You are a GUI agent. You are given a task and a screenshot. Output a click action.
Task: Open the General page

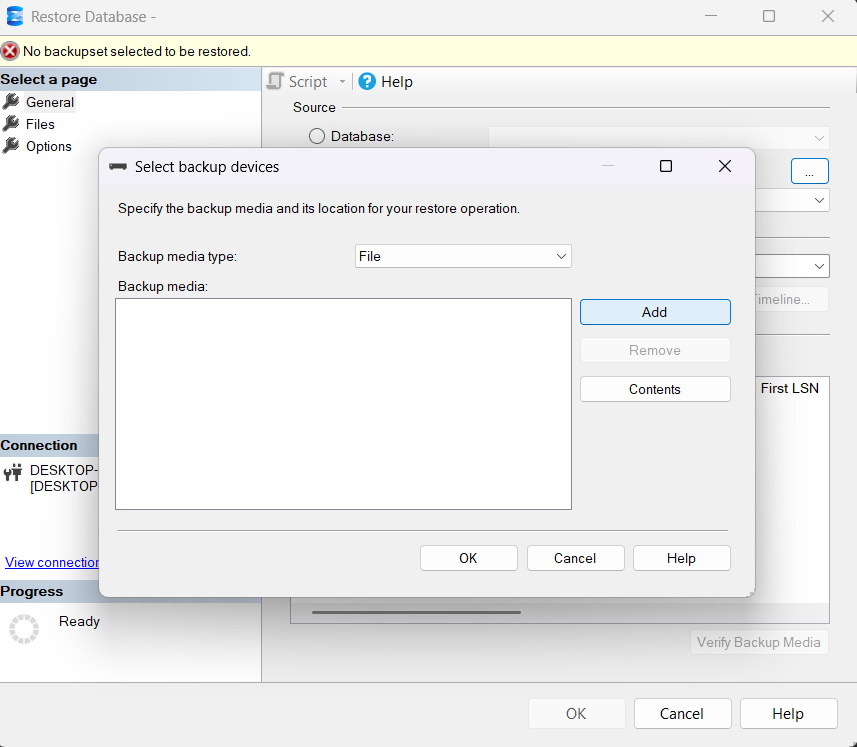(50, 102)
